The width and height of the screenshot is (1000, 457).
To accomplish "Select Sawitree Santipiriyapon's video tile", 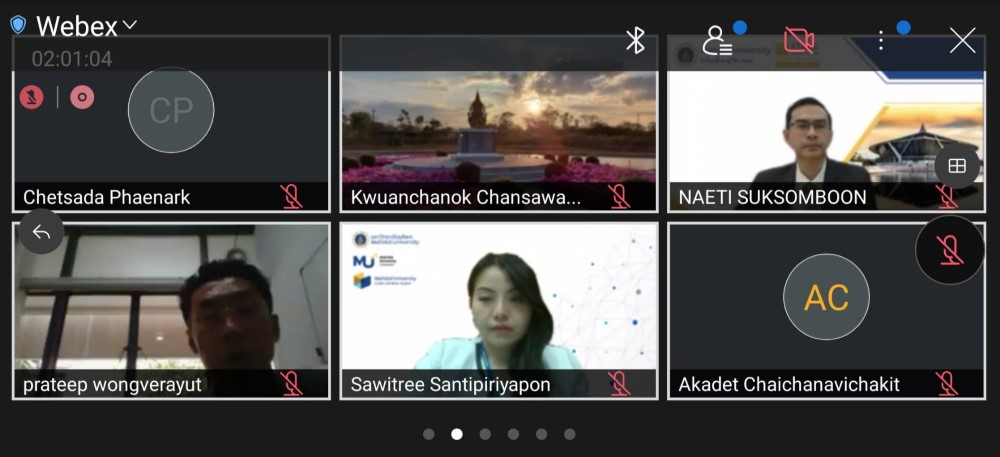I will [498, 310].
